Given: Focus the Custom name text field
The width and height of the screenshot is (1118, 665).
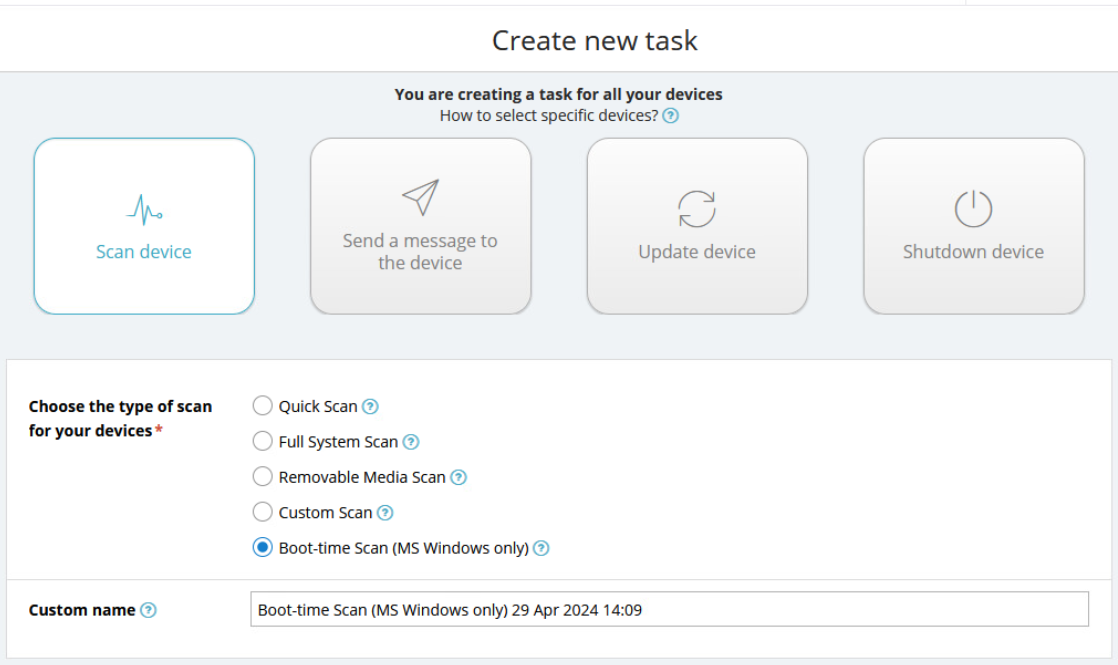Looking at the screenshot, I should tap(668, 610).
